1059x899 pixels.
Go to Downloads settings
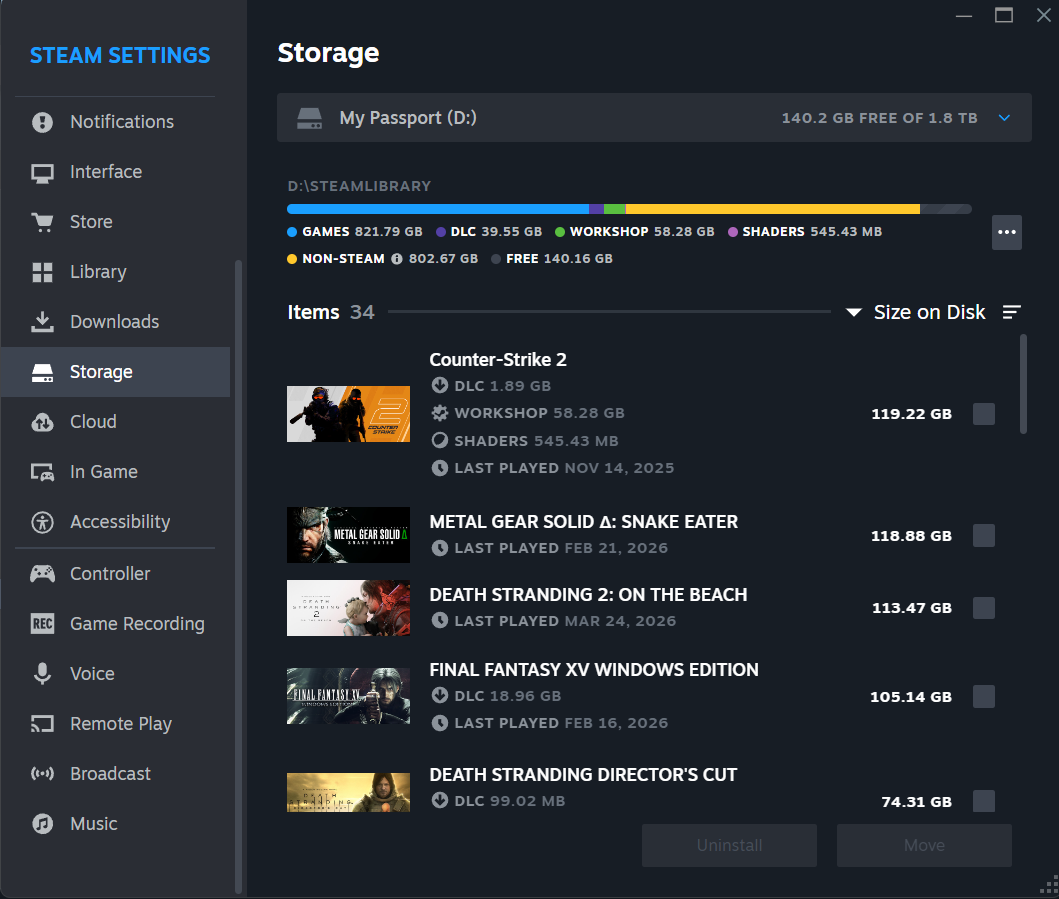(115, 322)
